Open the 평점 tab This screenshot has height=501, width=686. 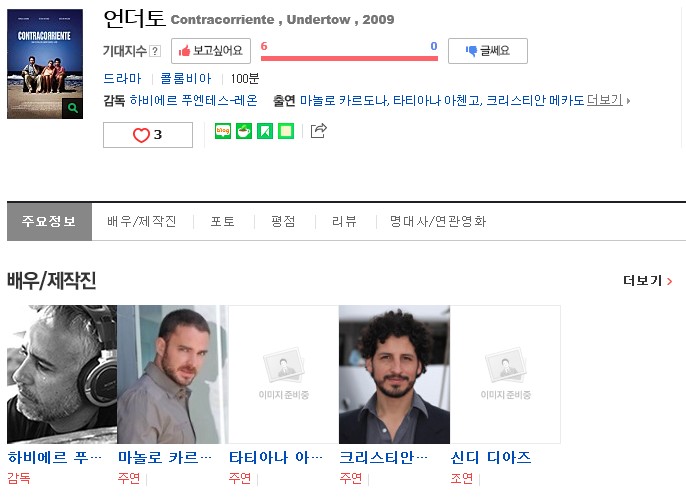click(x=284, y=221)
